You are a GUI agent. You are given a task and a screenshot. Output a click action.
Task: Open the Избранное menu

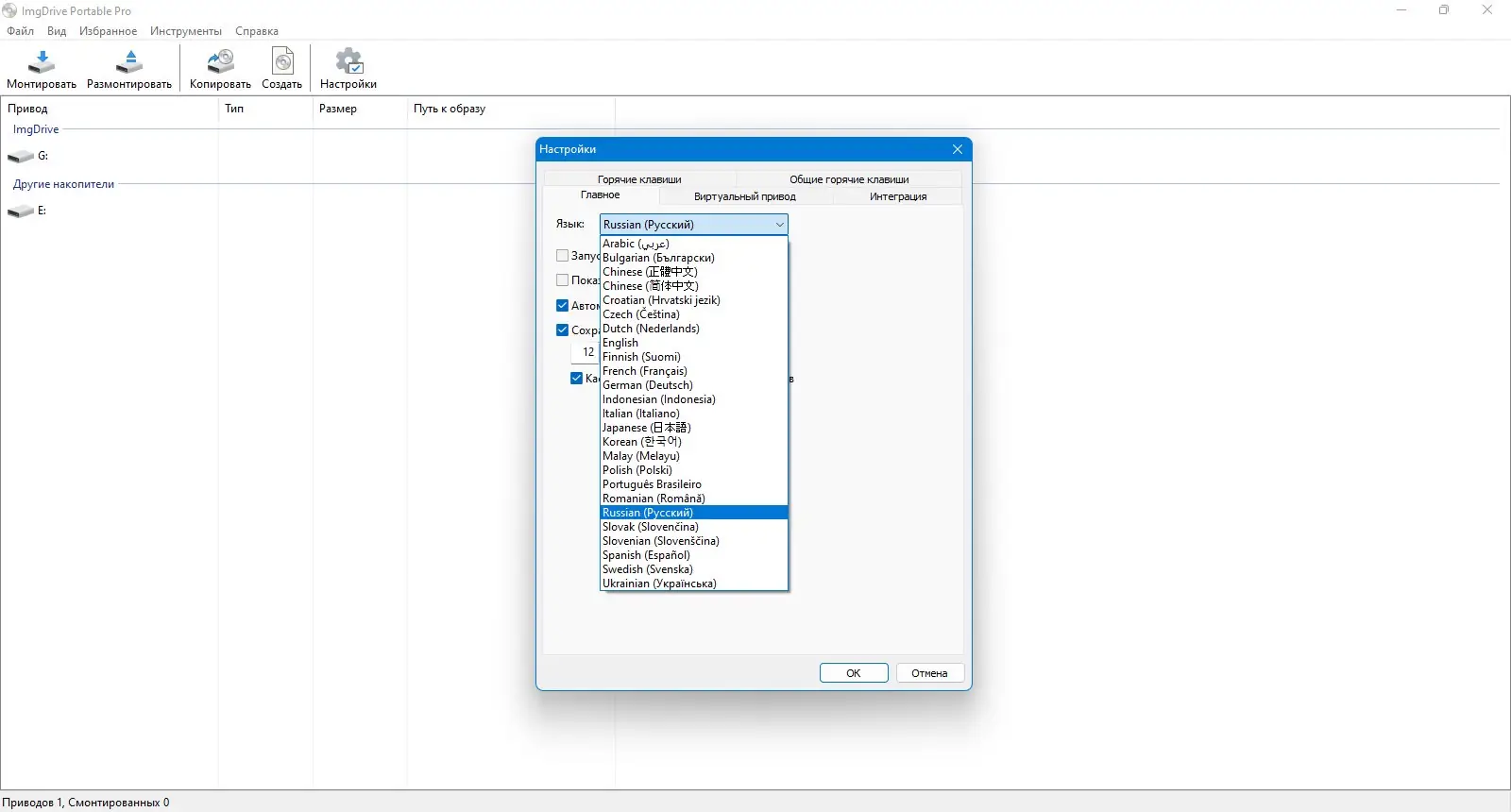pos(108,31)
